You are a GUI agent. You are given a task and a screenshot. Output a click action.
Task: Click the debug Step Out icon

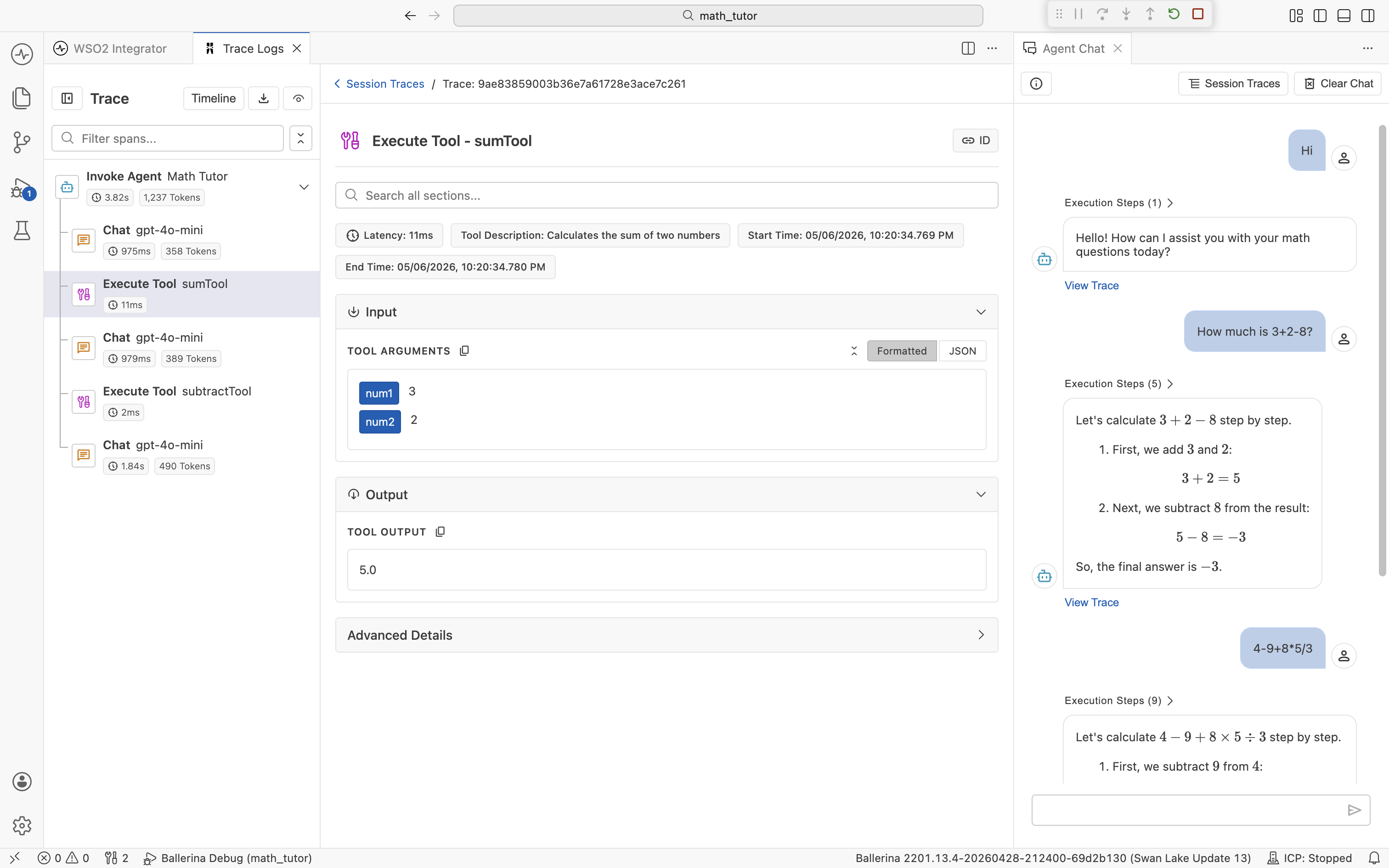tap(1150, 14)
